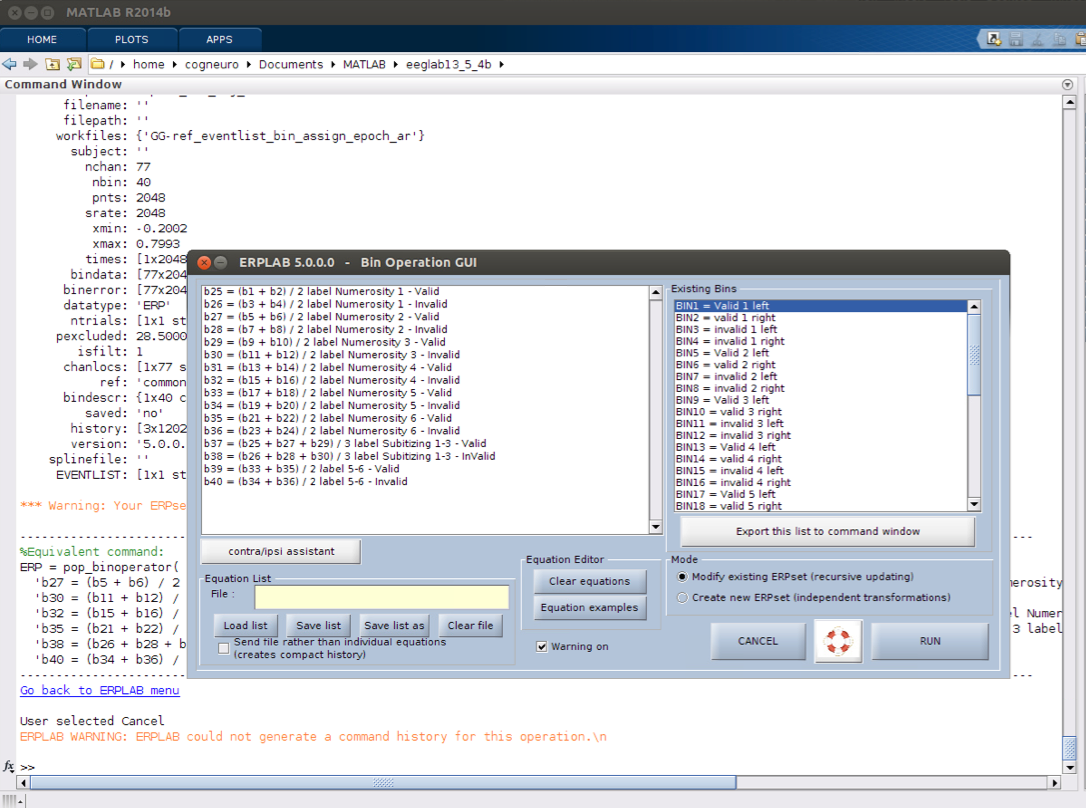Go back with the blue back arrow
Viewport: 1086px width, 808px height.
click(10, 64)
